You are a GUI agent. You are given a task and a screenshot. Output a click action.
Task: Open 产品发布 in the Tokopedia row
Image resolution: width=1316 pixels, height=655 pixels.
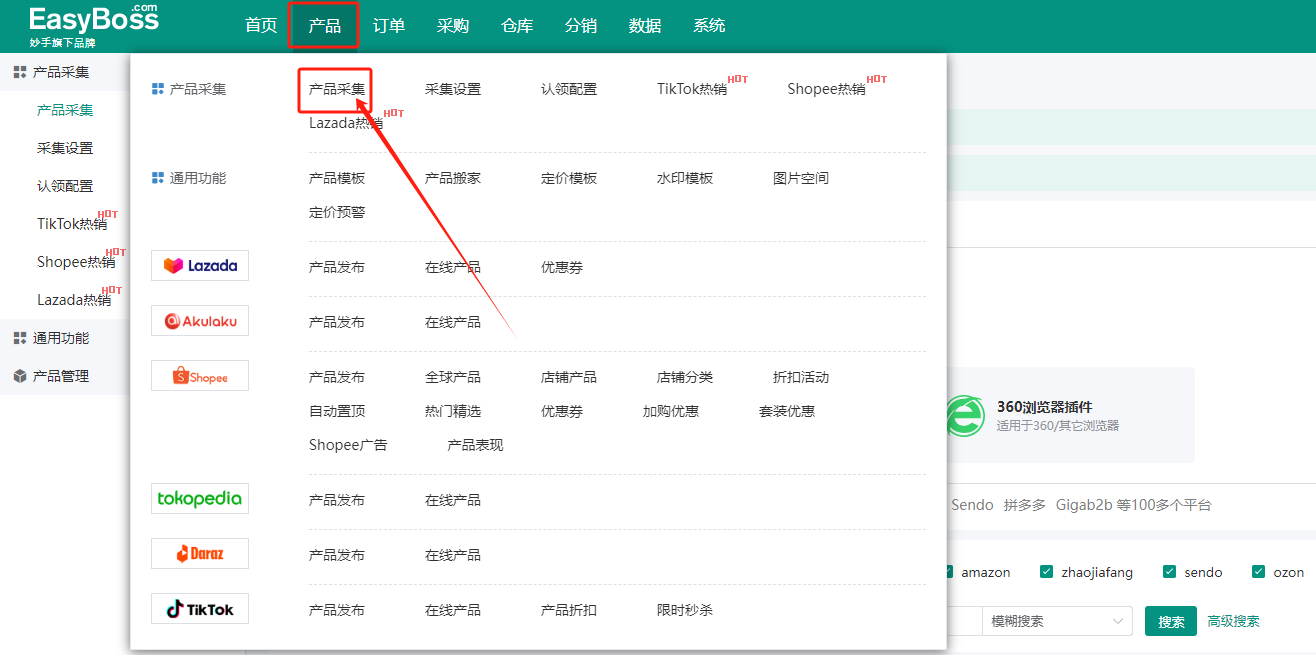pyautogui.click(x=337, y=500)
